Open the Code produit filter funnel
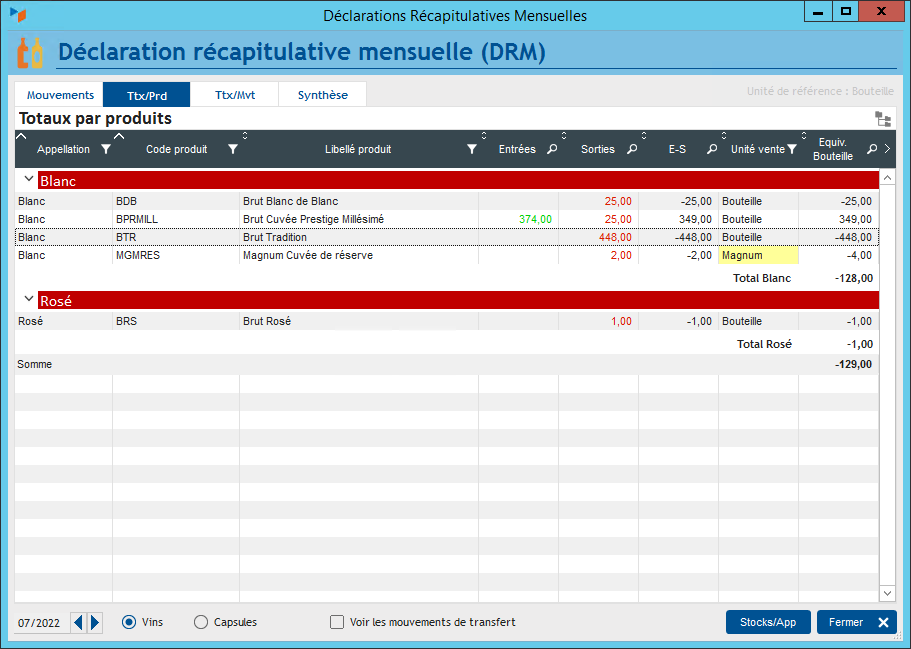Image resolution: width=911 pixels, height=649 pixels. (232, 149)
